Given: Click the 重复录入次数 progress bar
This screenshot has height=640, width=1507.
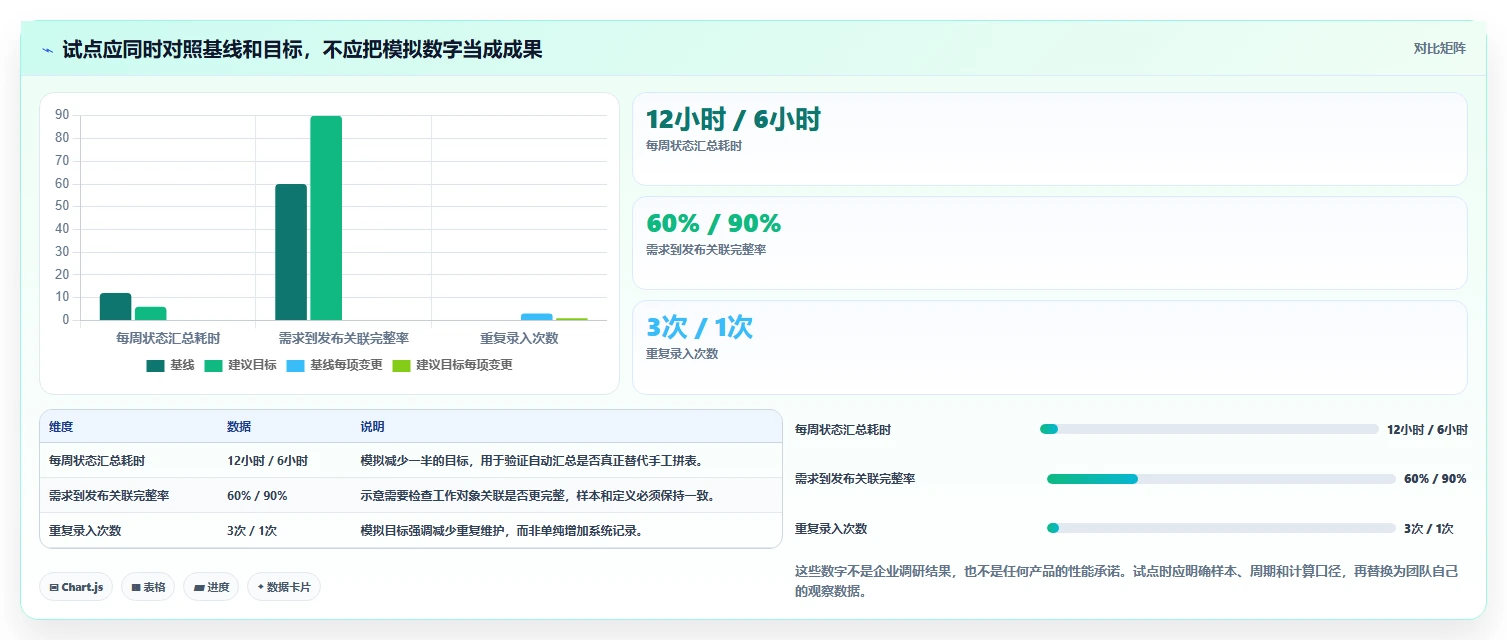Looking at the screenshot, I should click(1221, 528).
